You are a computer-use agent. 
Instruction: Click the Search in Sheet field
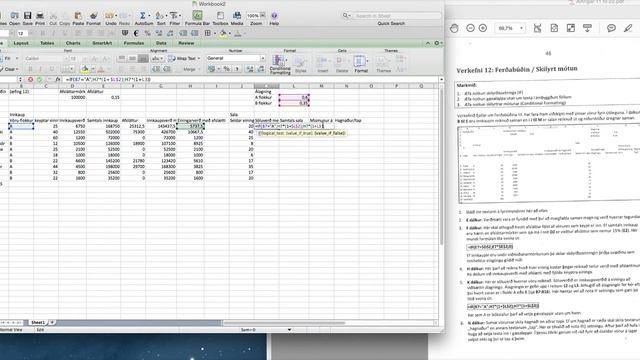[392, 16]
